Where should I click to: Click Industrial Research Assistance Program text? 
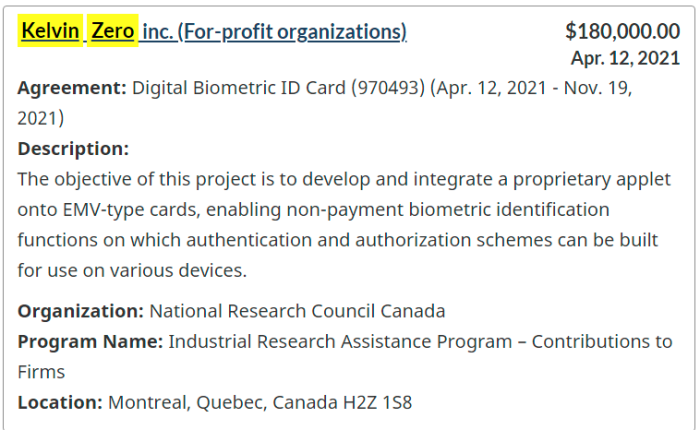point(340,342)
